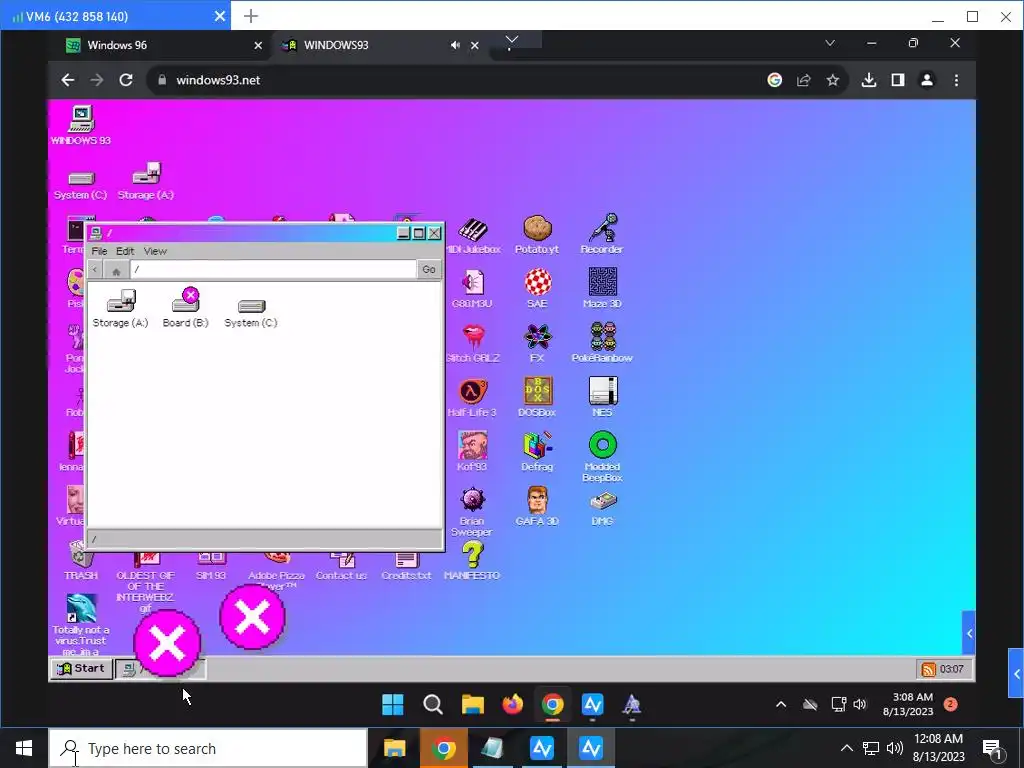Open Chrome three-dot menu
This screenshot has width=1024, height=768.
point(957,80)
